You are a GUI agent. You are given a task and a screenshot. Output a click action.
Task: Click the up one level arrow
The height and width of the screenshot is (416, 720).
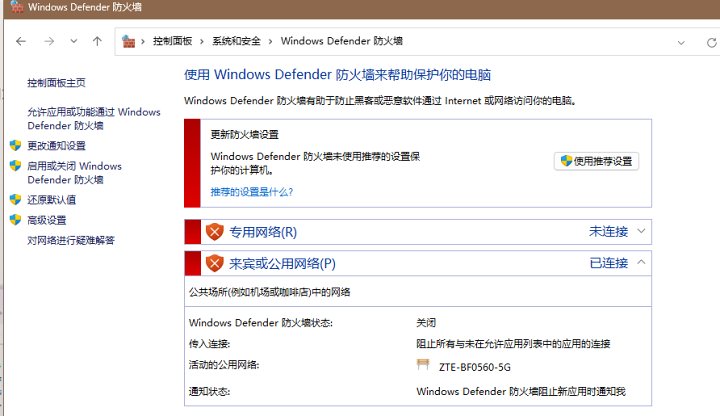pos(96,42)
